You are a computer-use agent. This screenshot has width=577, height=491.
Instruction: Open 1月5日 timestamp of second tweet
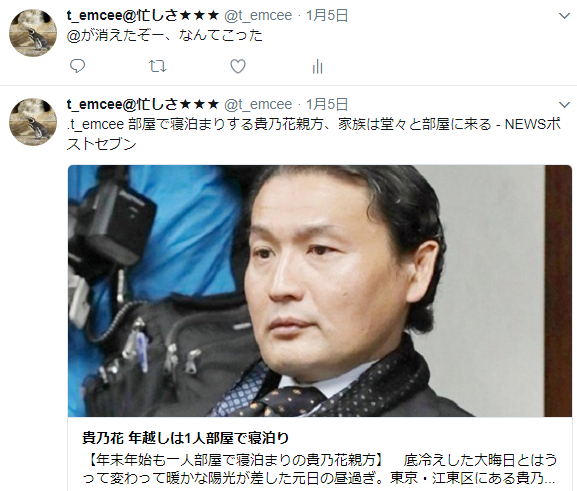point(327,105)
